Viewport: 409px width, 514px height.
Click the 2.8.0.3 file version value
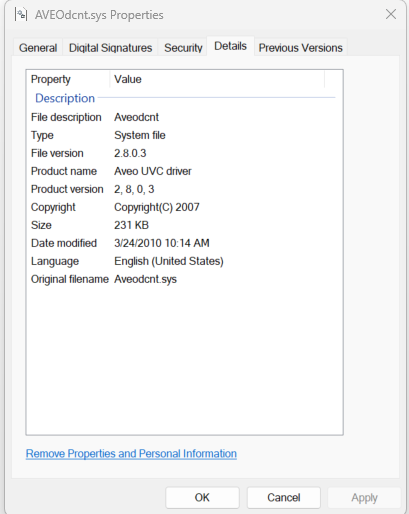pyautogui.click(x=130, y=153)
